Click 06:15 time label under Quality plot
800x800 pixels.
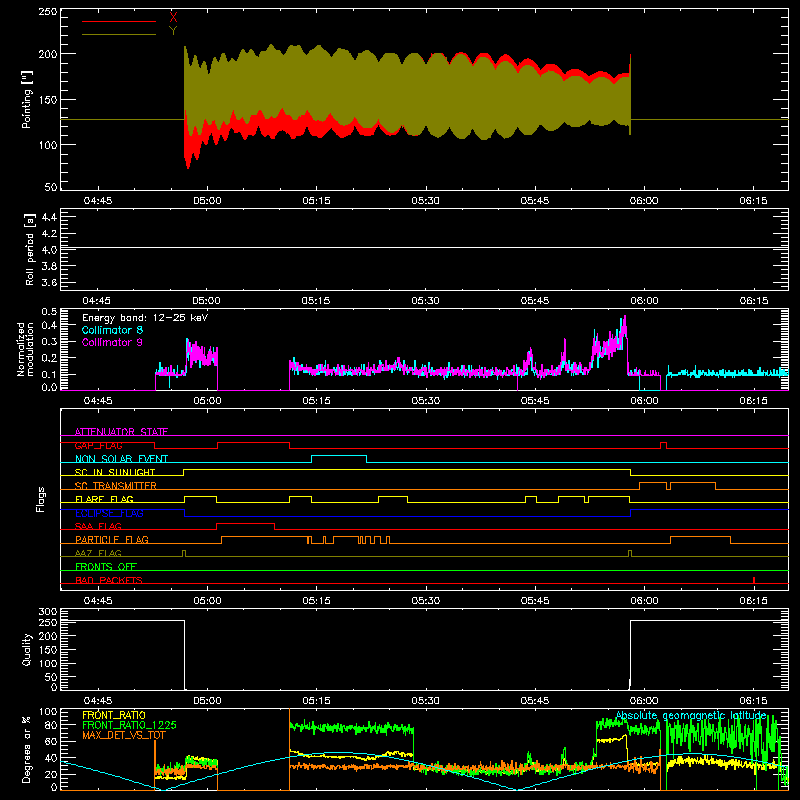(x=753, y=701)
